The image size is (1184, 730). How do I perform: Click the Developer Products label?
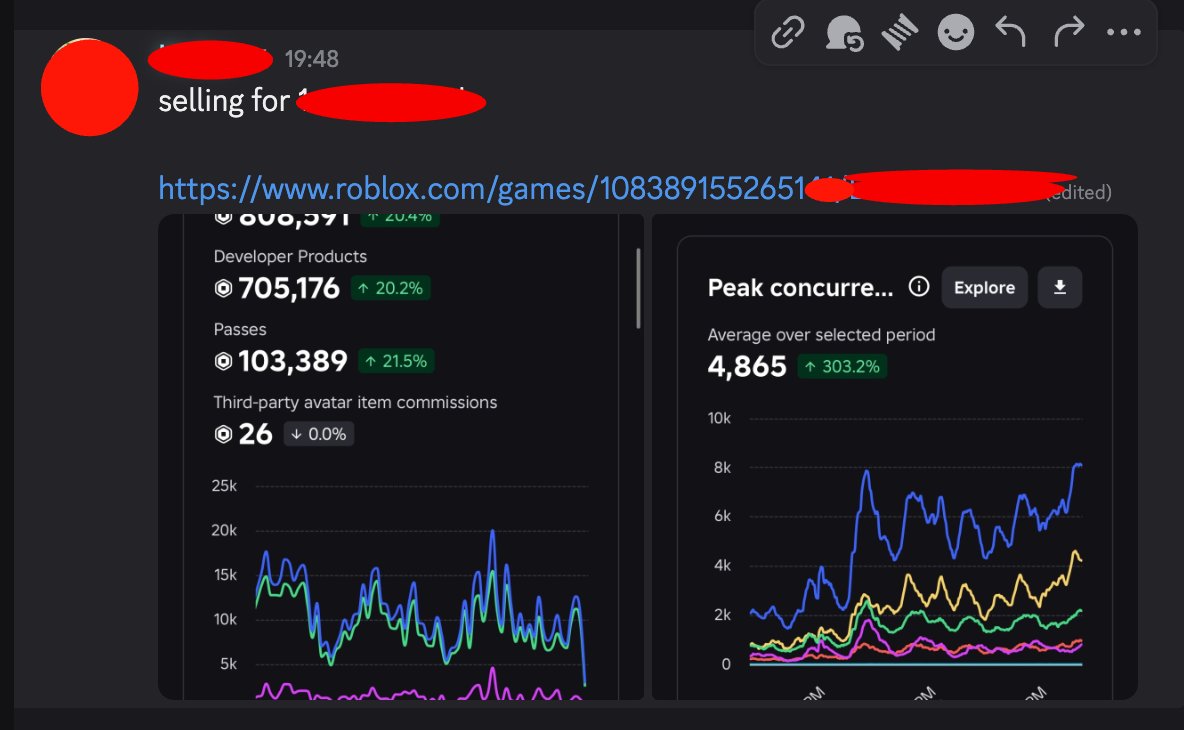[290, 257]
